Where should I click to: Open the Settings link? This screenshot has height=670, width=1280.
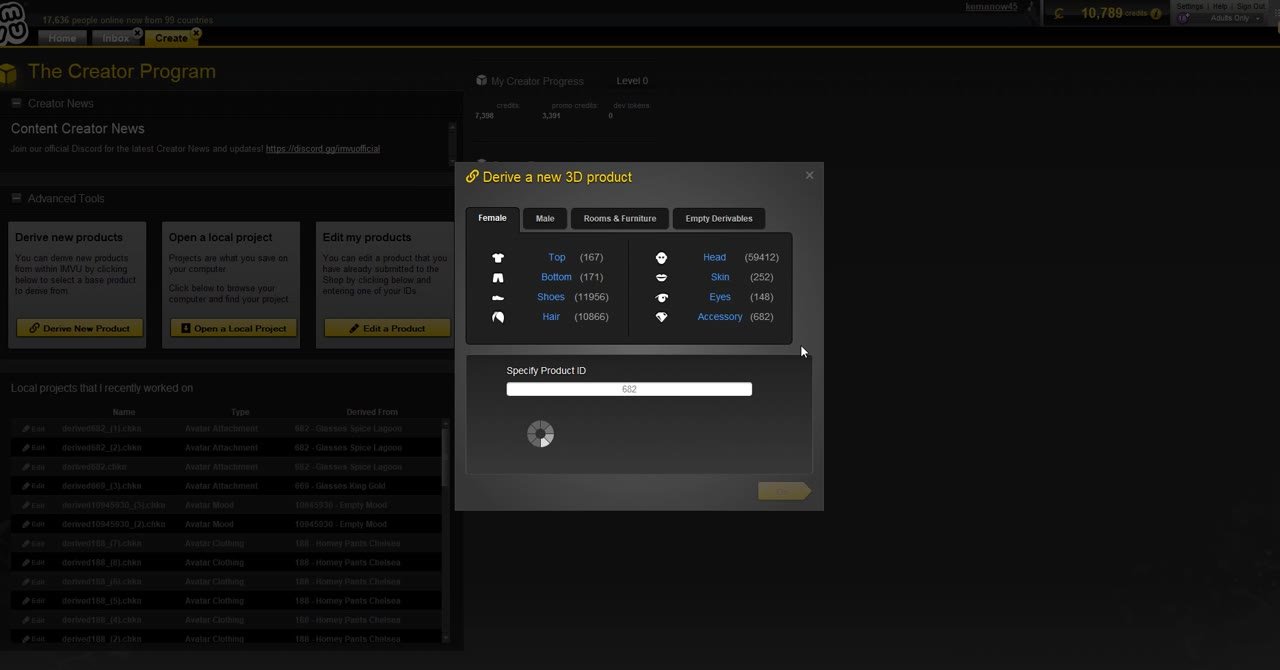coord(1190,6)
